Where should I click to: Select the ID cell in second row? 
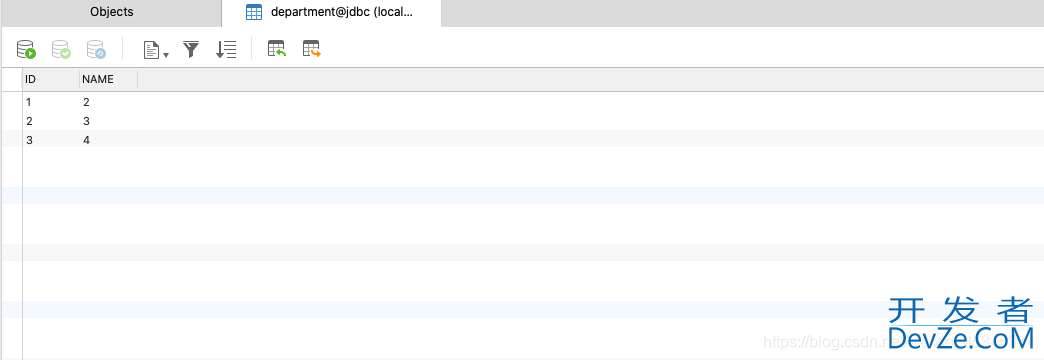point(51,121)
